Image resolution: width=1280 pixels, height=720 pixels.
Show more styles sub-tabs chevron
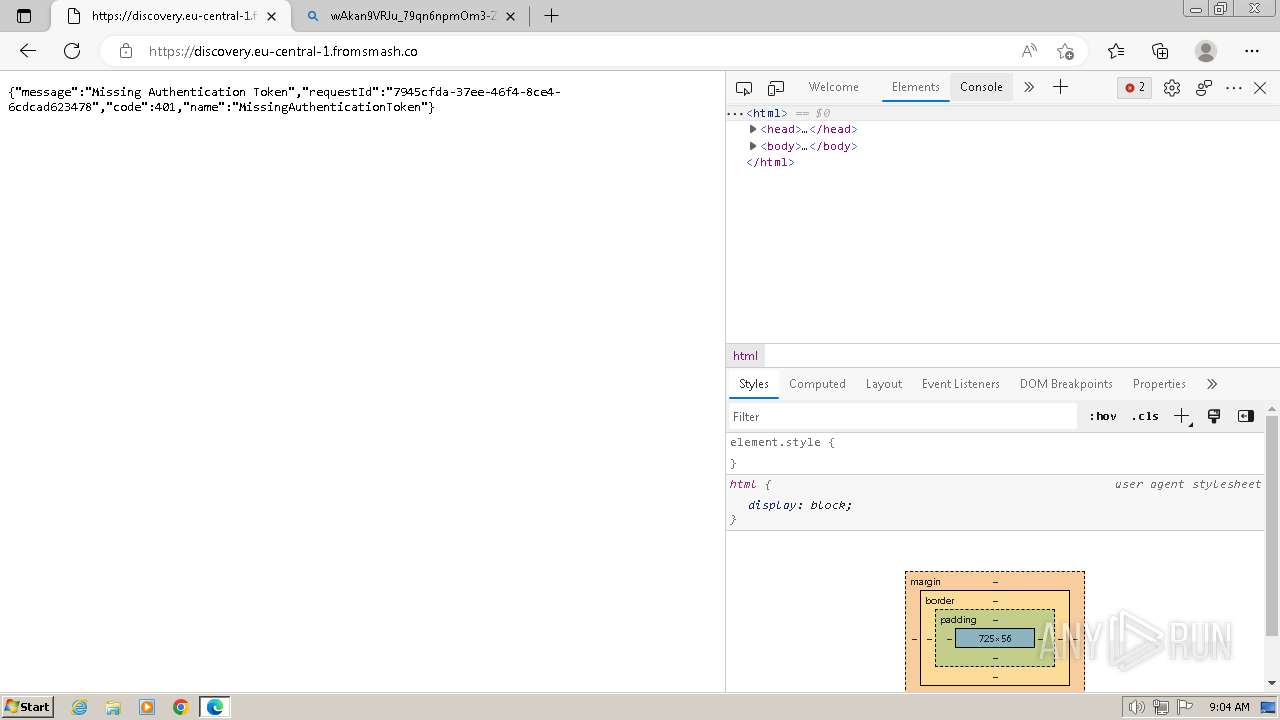[x=1212, y=384]
